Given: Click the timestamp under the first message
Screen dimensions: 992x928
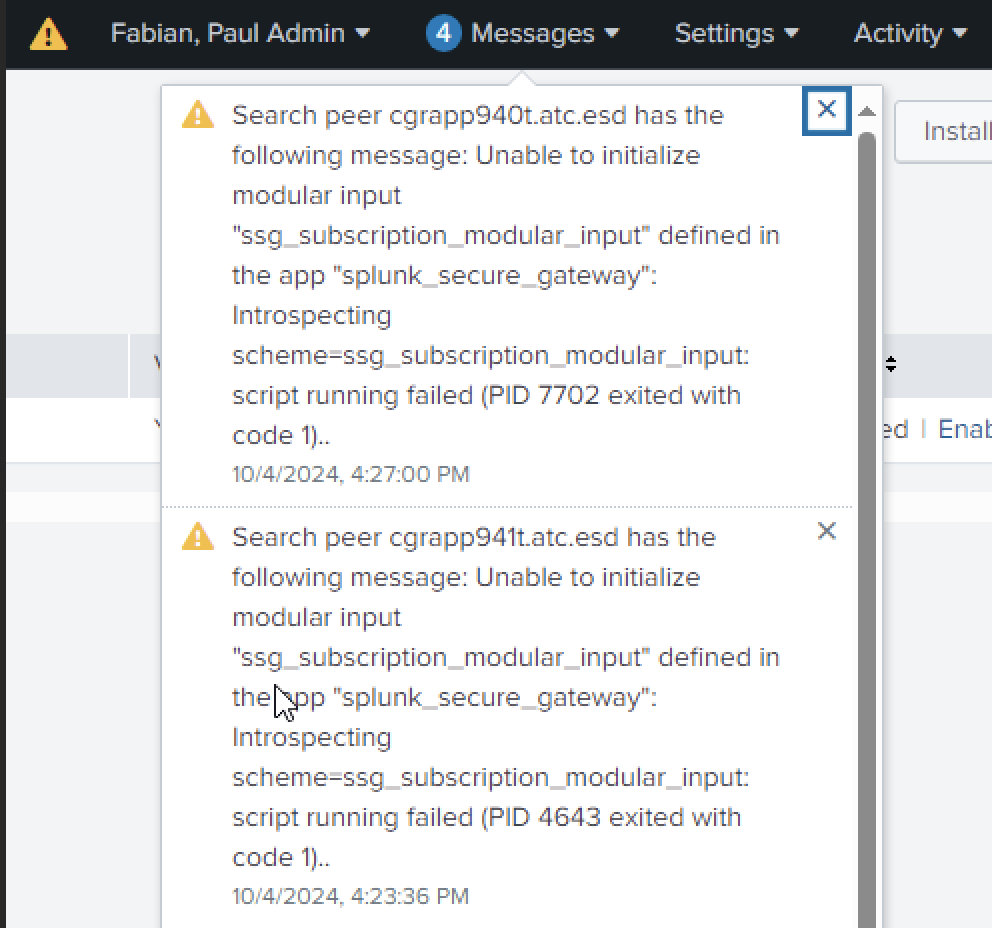Looking at the screenshot, I should pos(350,474).
